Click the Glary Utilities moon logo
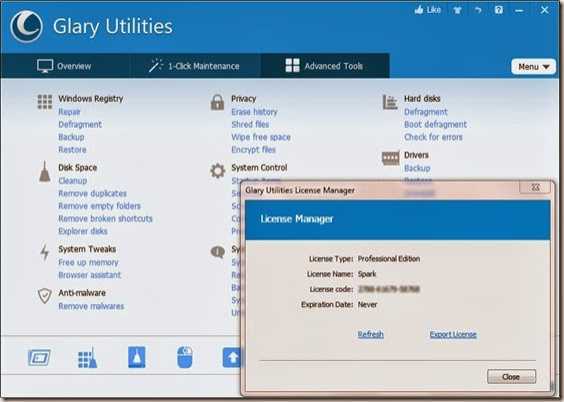The width and height of the screenshot is (564, 402). 27,26
